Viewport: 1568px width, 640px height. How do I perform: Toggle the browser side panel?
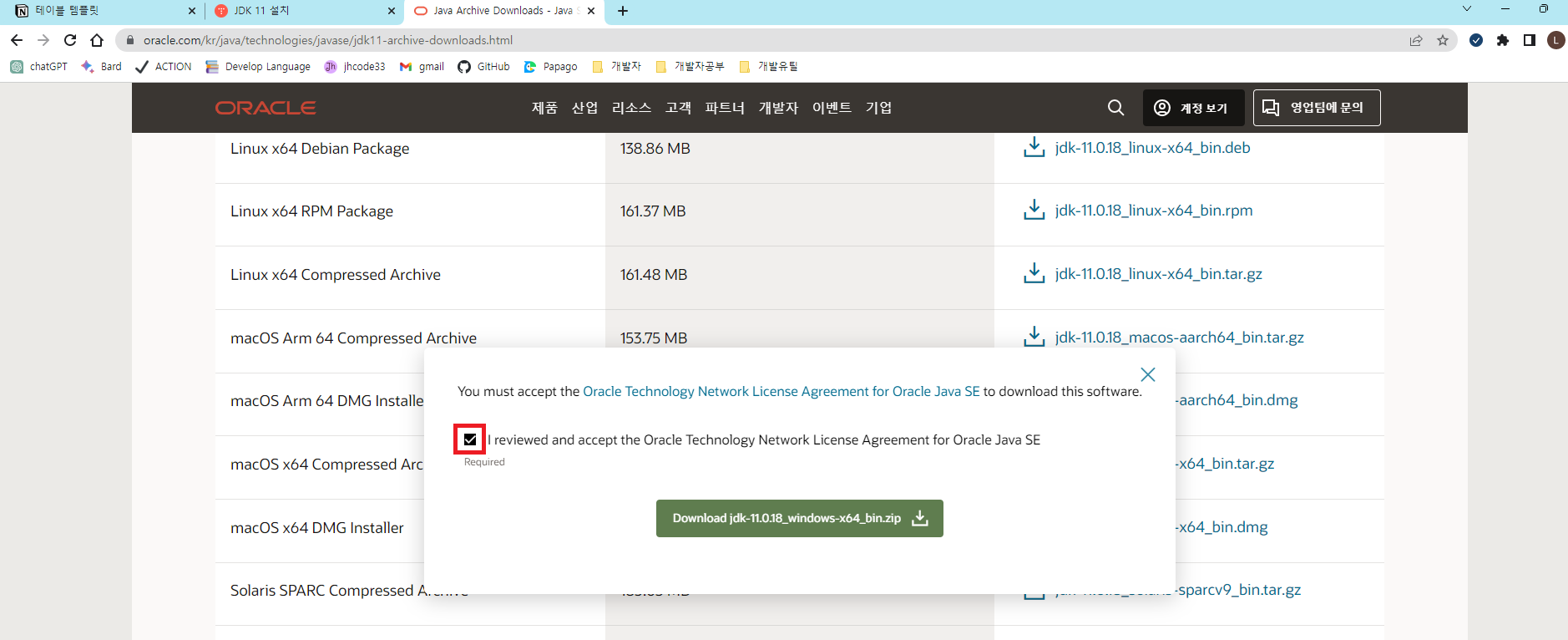[x=1530, y=40]
